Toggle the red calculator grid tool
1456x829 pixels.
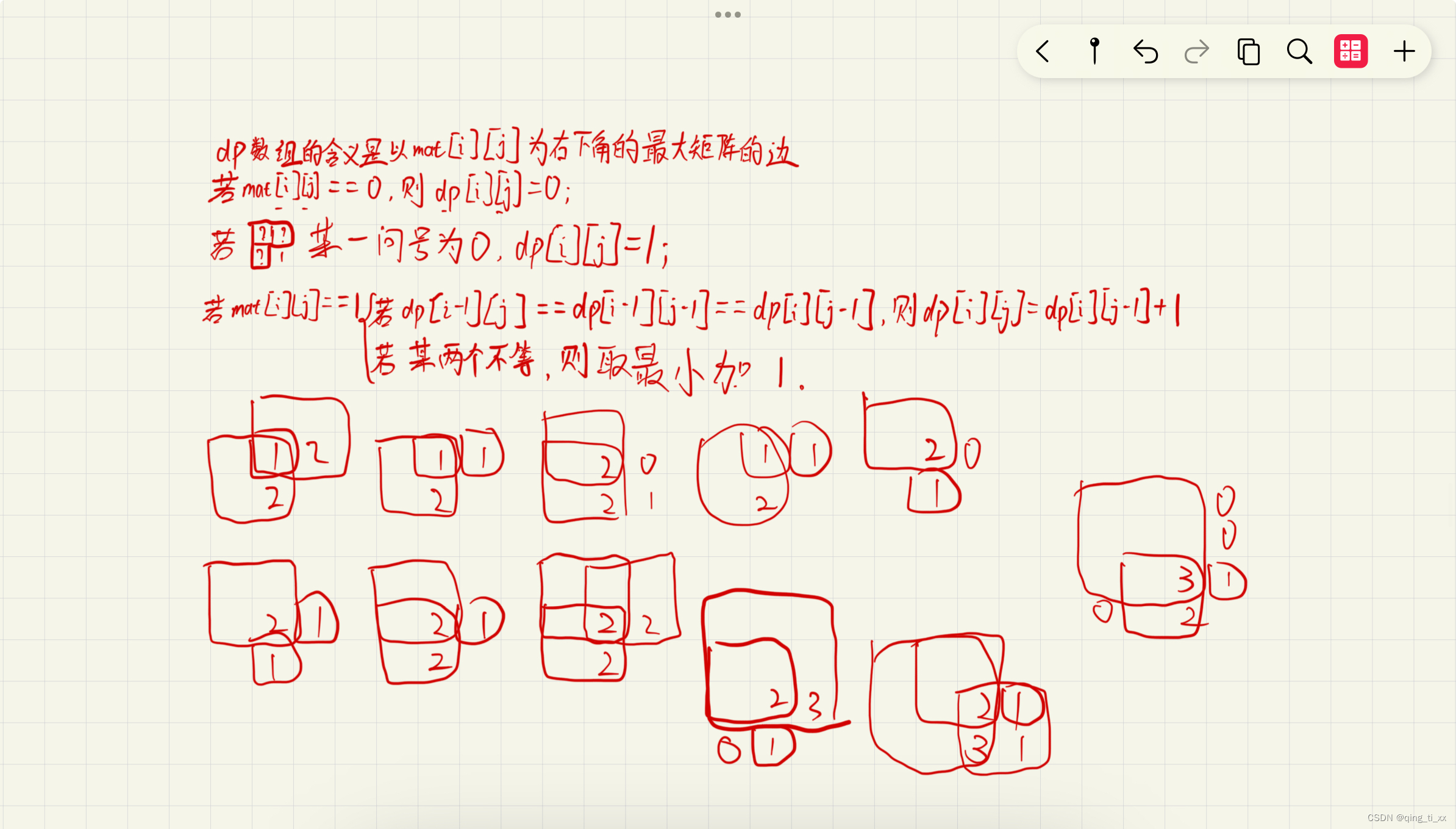coord(1351,51)
